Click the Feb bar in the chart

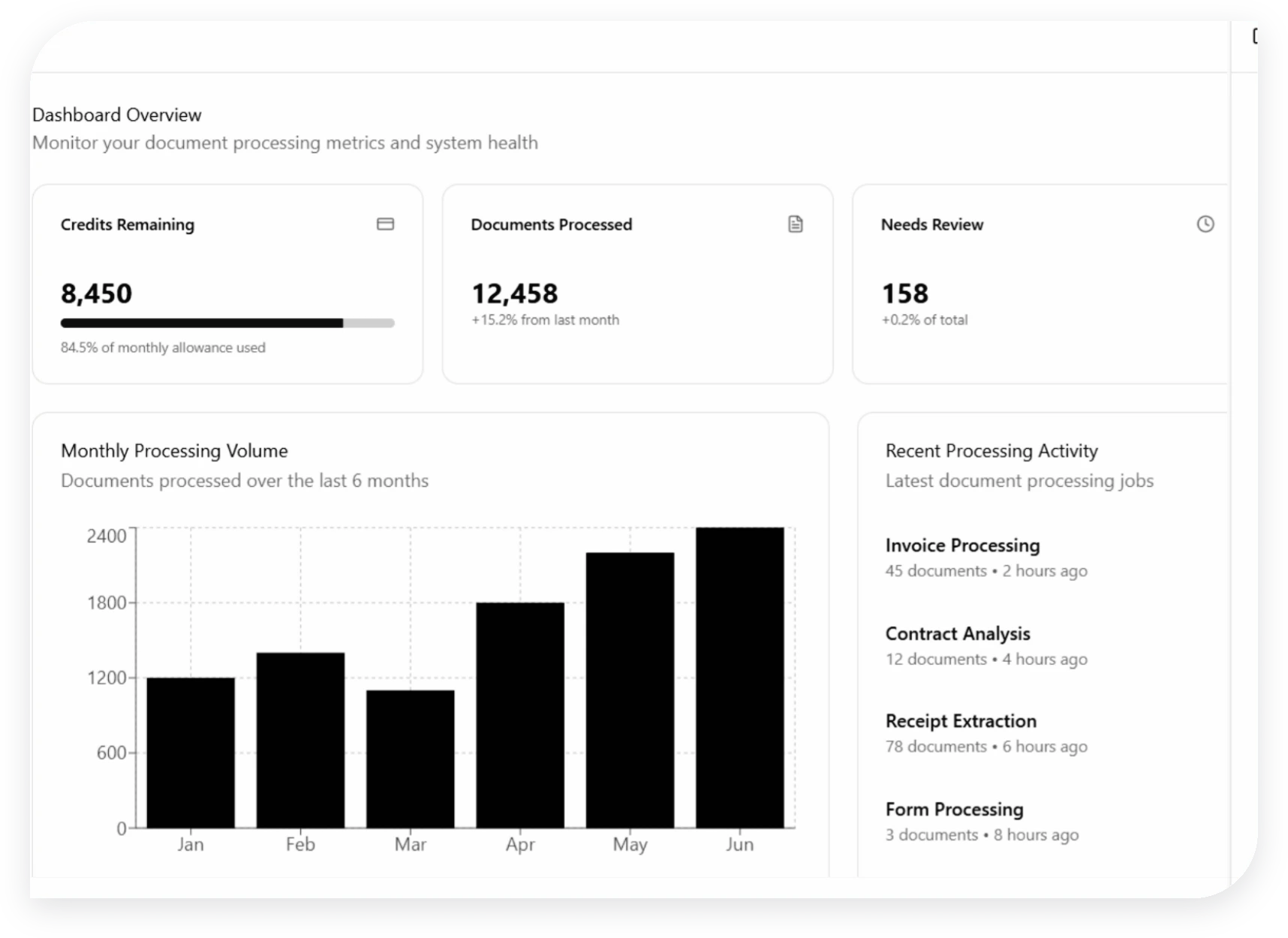click(x=300, y=740)
